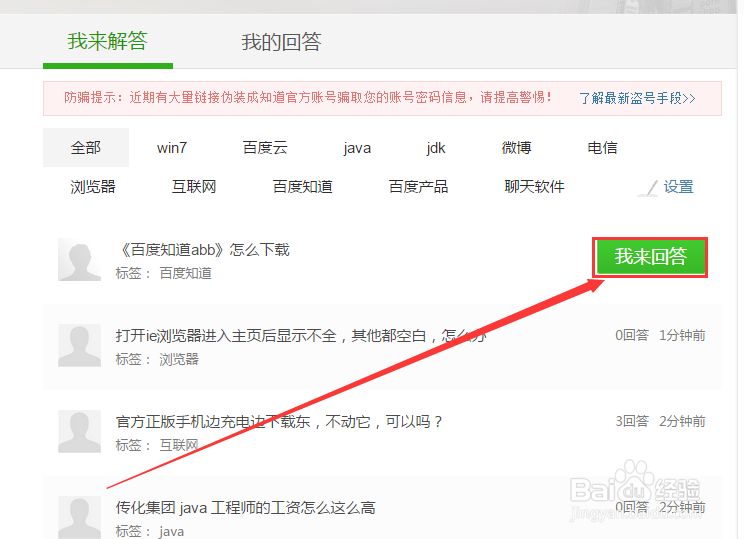Click avatar of the 百度知道abb question
This screenshot has width=744, height=539.
click(x=79, y=260)
